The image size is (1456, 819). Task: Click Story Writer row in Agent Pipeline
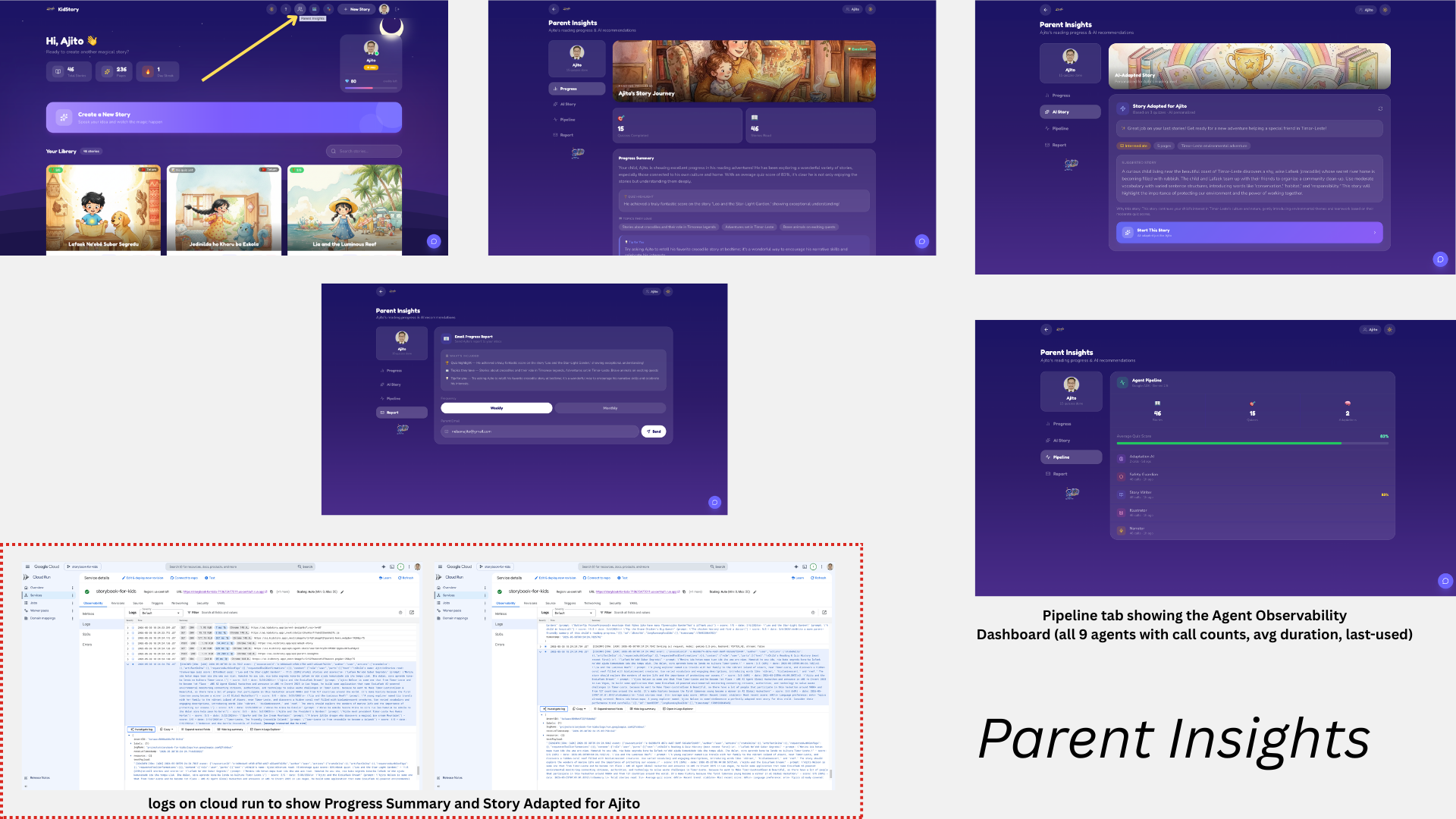pyautogui.click(x=1253, y=494)
